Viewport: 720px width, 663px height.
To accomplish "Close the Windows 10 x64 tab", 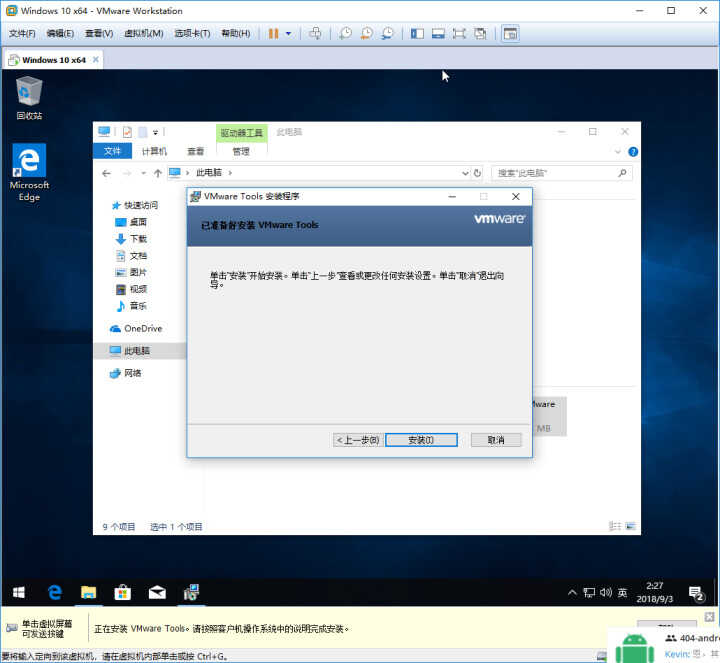I will [96, 60].
